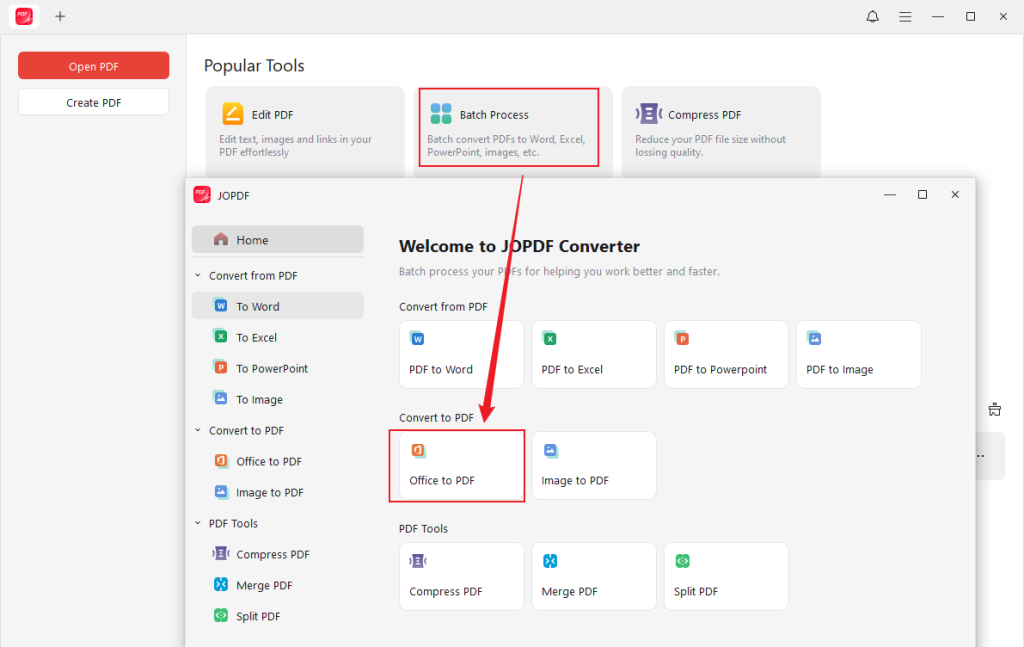Select the Office to PDF converter

pyautogui.click(x=456, y=465)
